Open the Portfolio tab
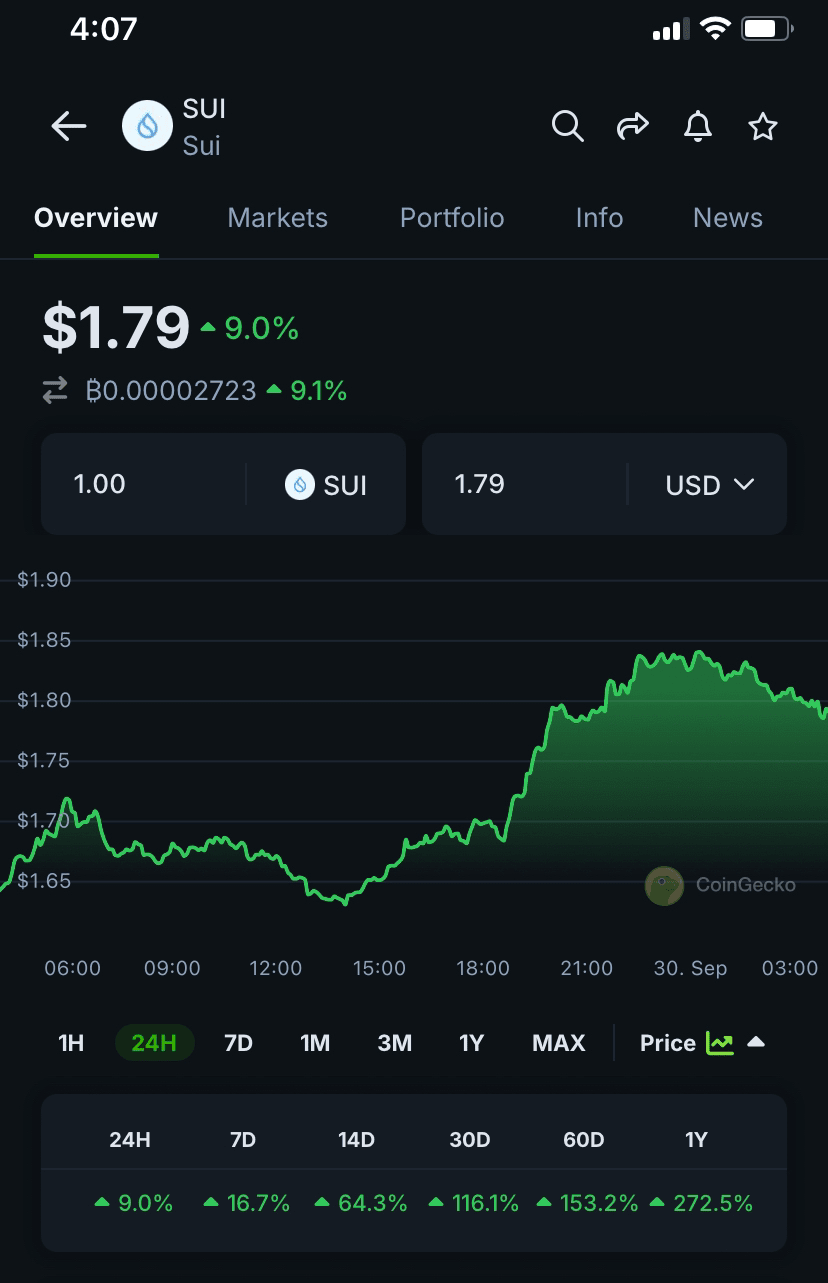Viewport: 828px width, 1283px height. [452, 218]
